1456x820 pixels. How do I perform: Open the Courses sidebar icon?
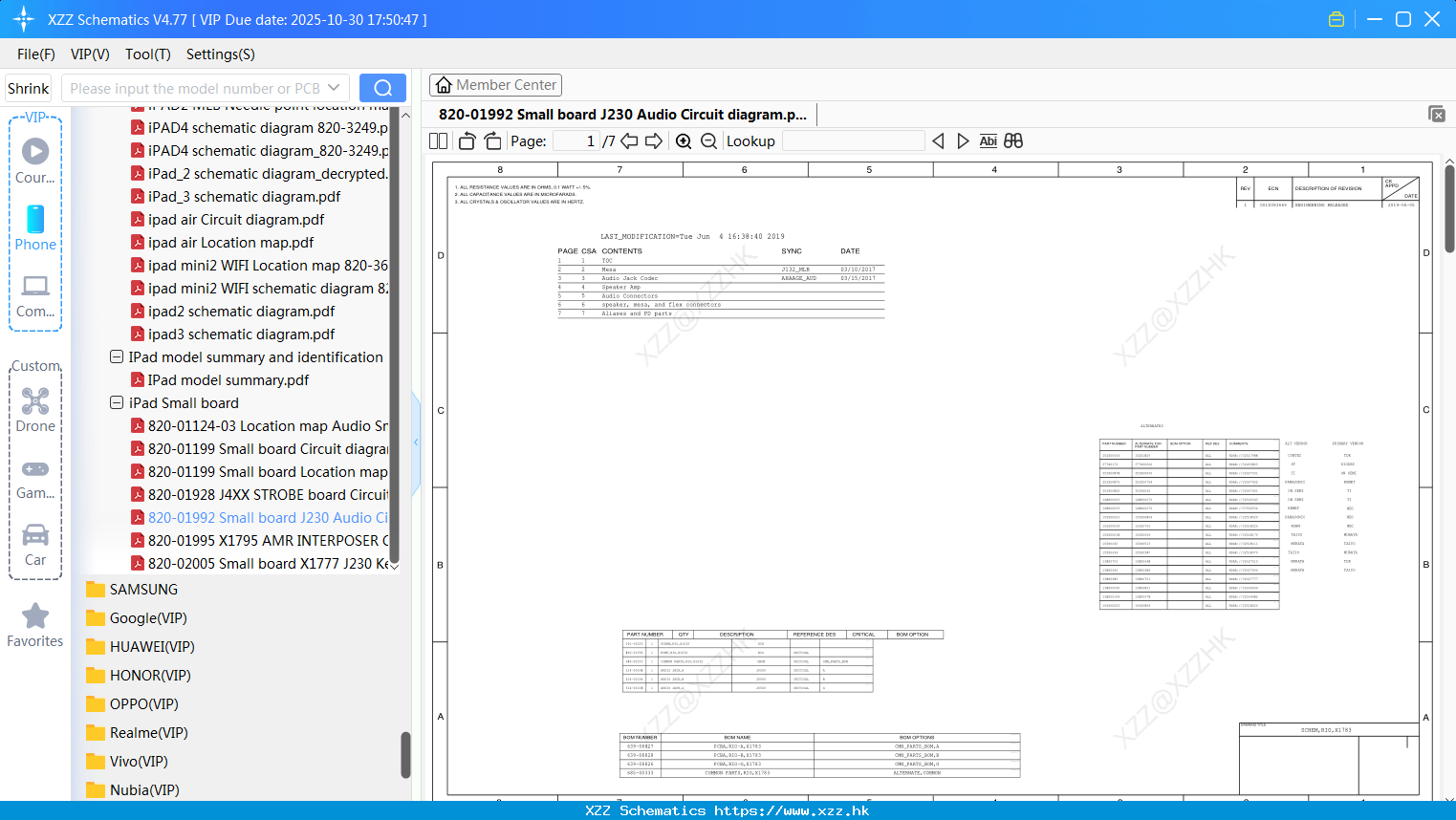coord(35,161)
